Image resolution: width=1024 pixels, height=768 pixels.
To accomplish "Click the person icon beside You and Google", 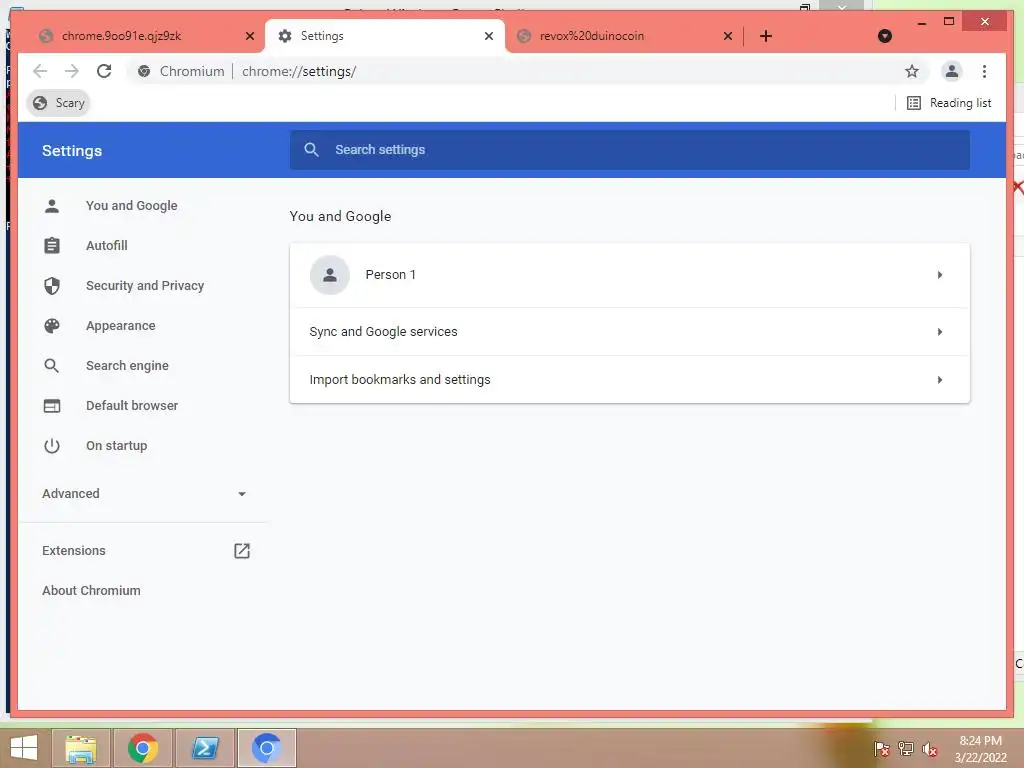I will (x=52, y=206).
